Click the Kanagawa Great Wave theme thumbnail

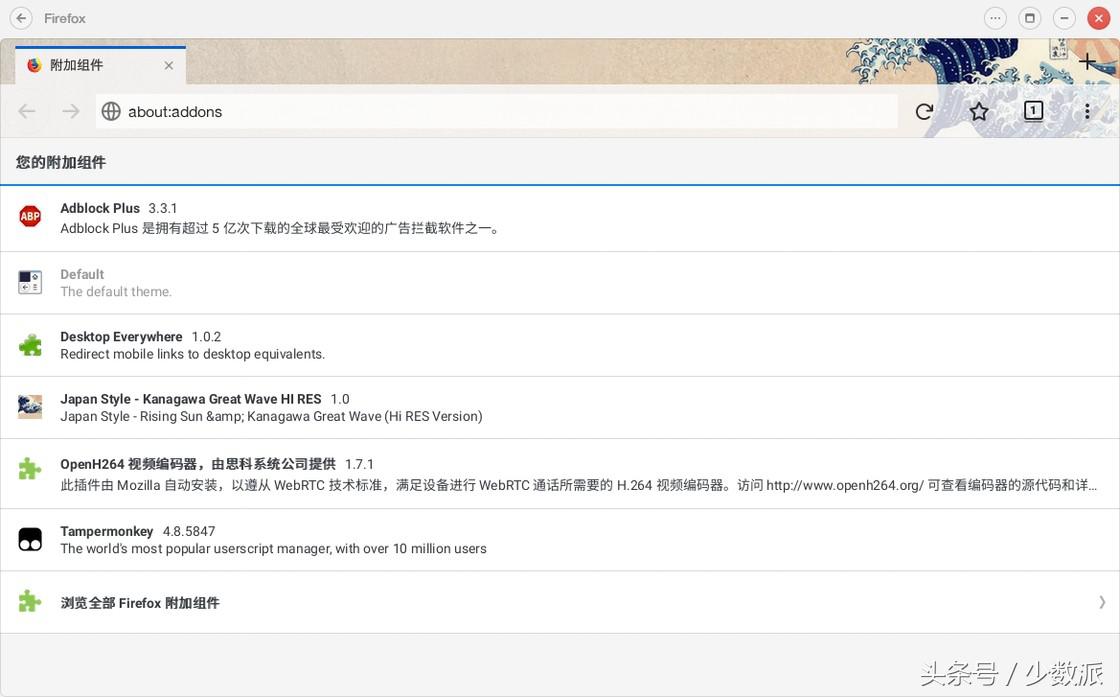pos(30,407)
